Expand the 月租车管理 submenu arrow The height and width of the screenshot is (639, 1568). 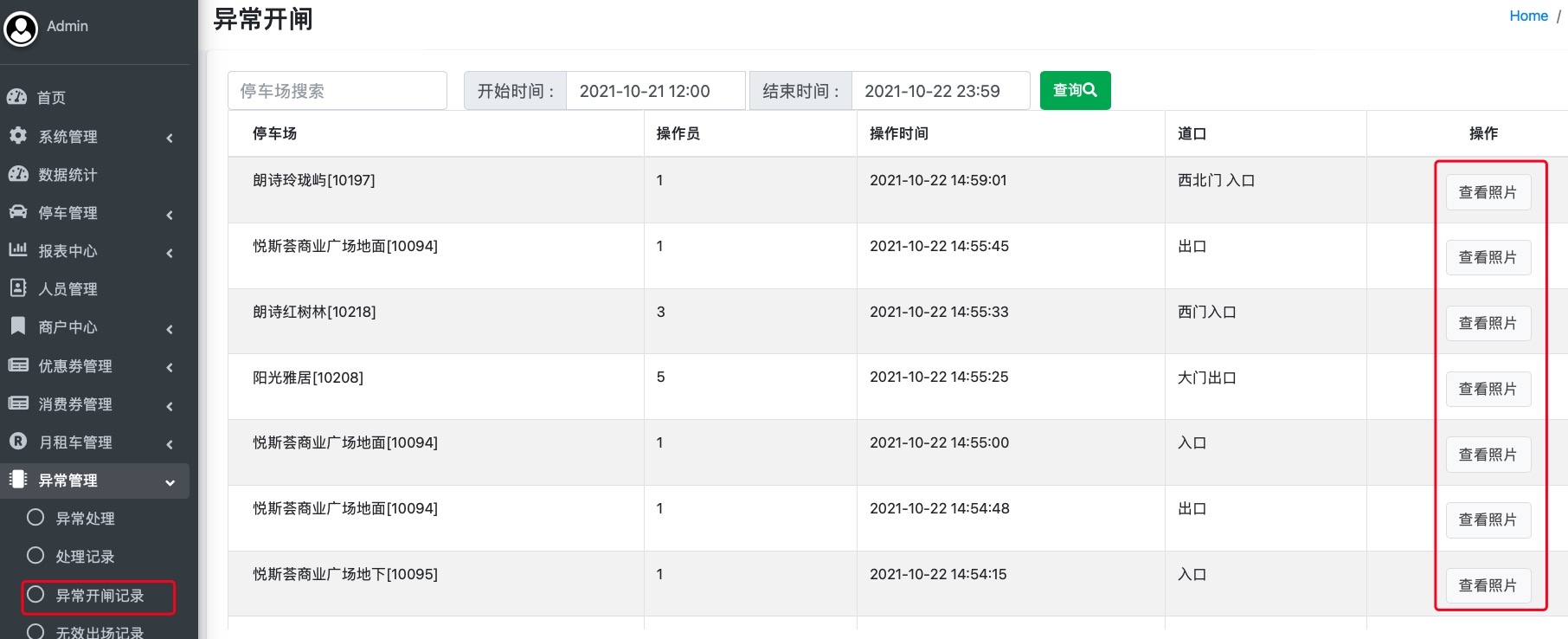[x=170, y=444]
